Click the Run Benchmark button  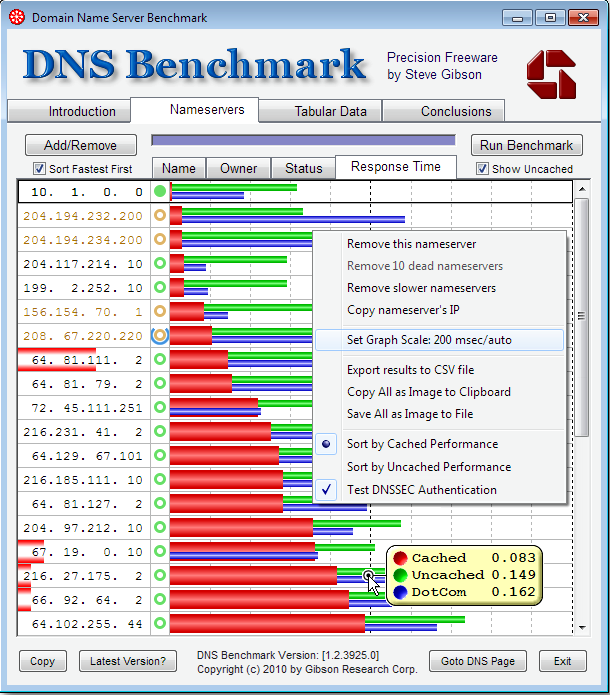[527, 145]
